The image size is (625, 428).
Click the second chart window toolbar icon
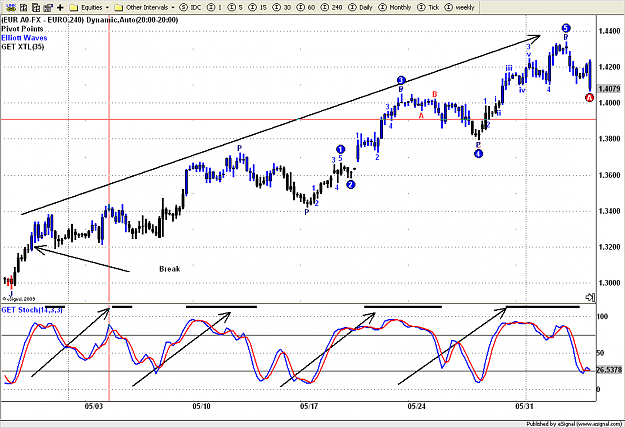click(x=24, y=7)
